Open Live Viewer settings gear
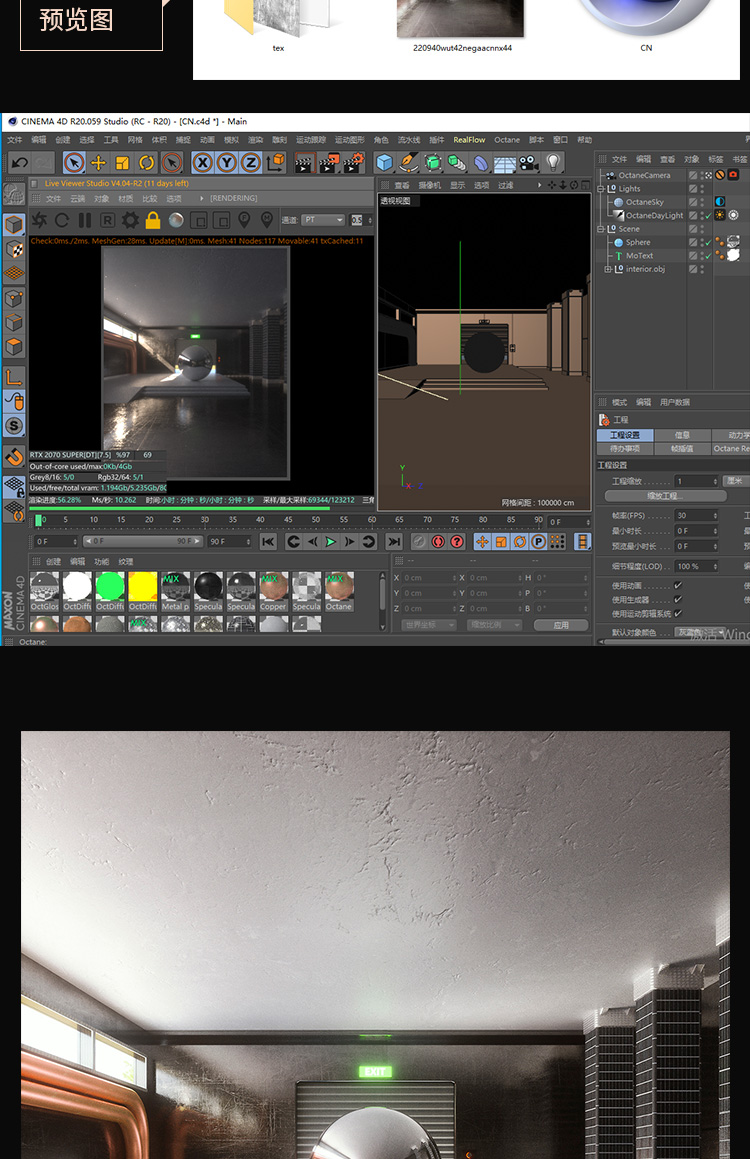The width and height of the screenshot is (750, 1159). coord(130,220)
